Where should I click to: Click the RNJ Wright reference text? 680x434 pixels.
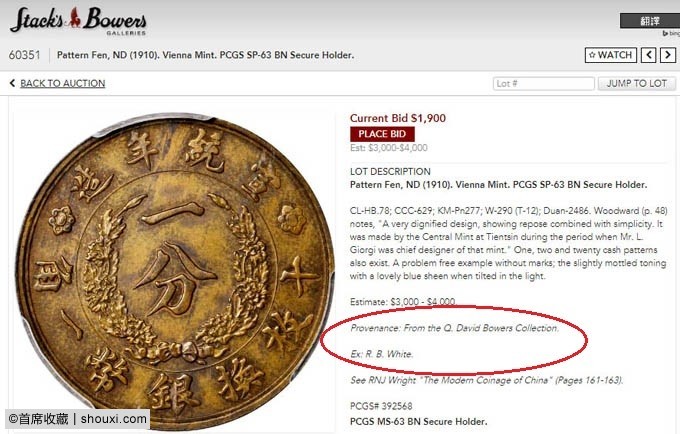pos(487,380)
